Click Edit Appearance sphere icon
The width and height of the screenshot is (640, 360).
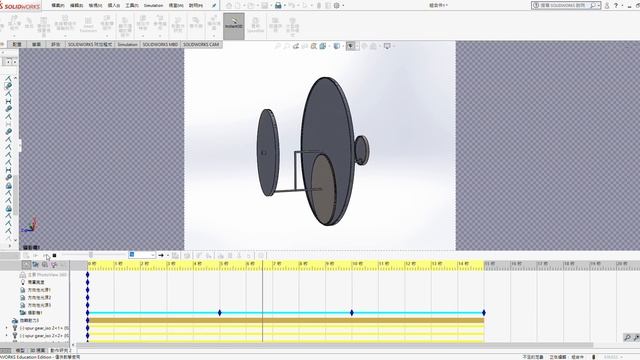pyautogui.click(x=364, y=46)
